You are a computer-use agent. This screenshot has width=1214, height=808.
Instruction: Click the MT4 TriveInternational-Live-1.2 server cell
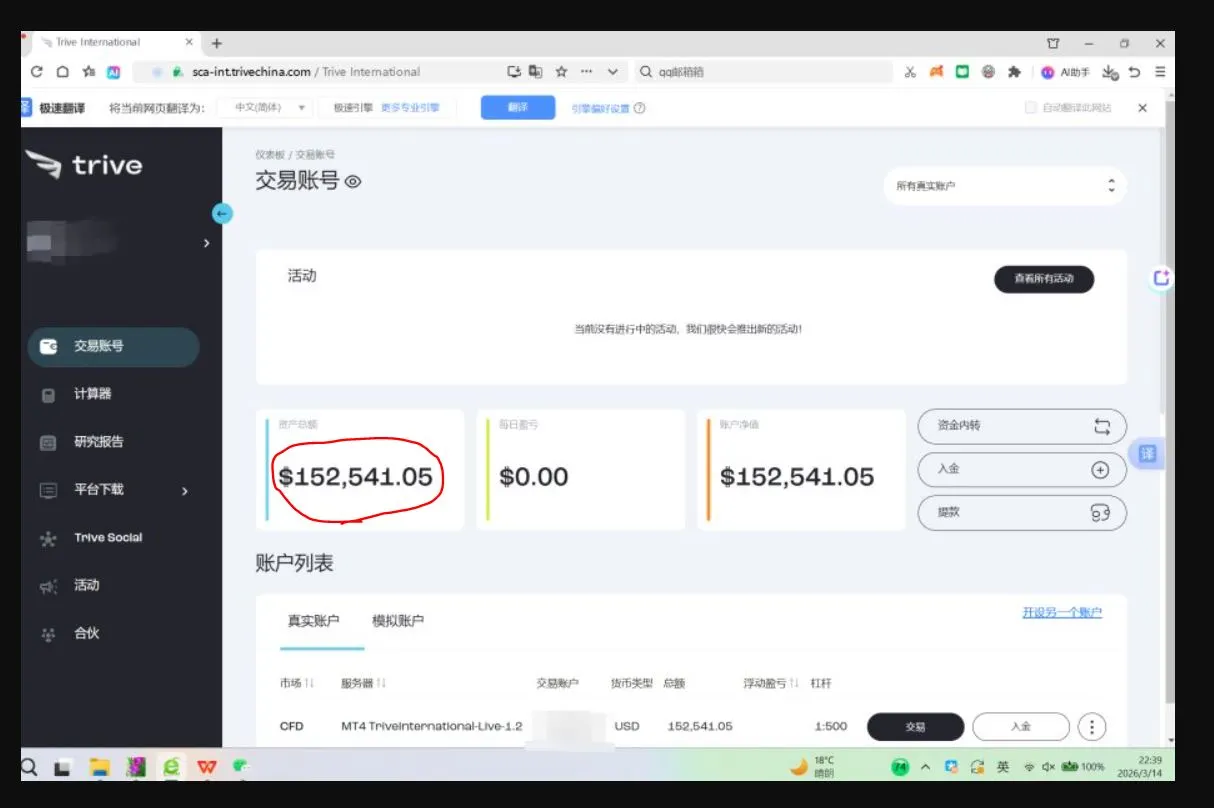point(432,726)
